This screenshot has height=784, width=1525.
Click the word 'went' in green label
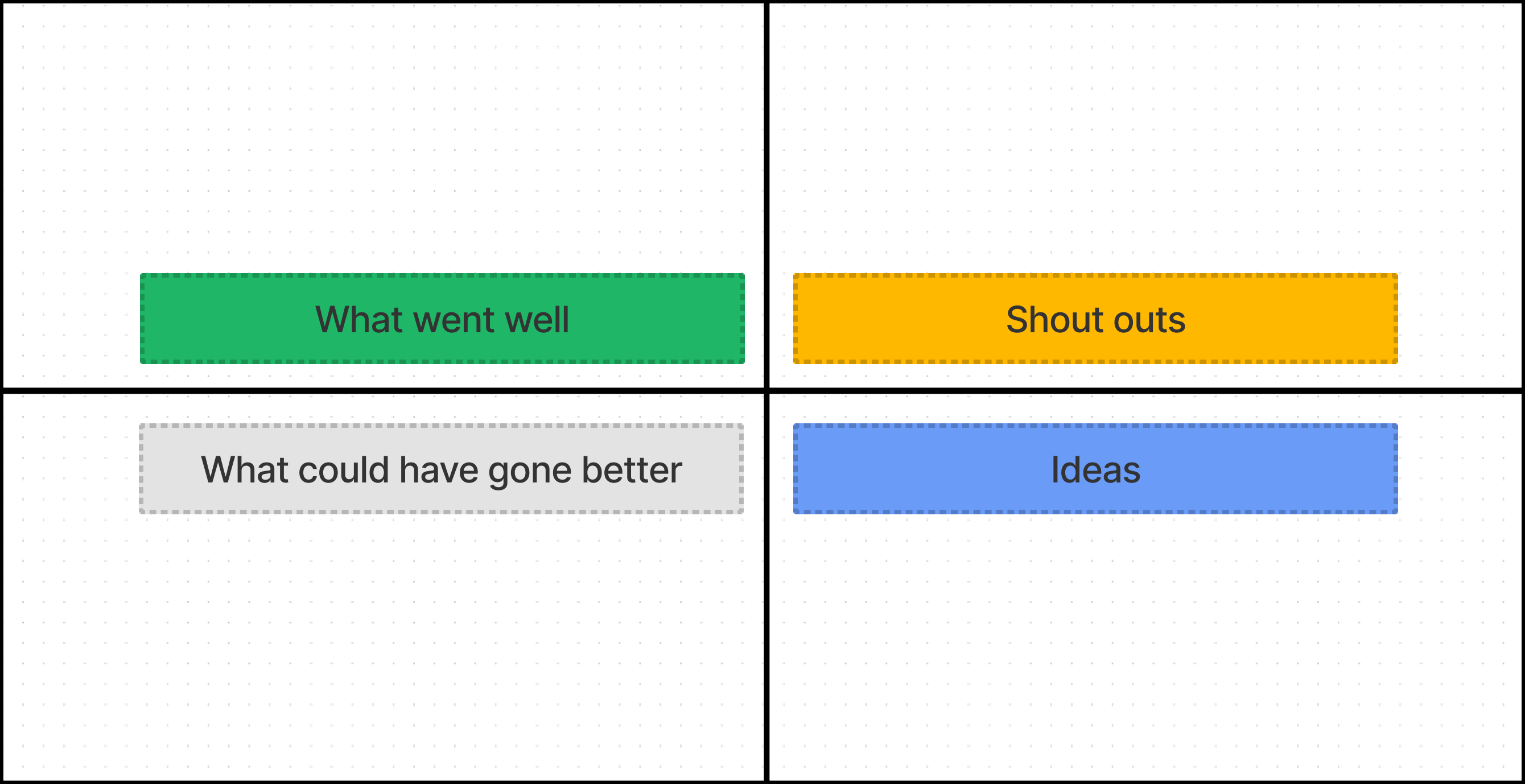454,320
